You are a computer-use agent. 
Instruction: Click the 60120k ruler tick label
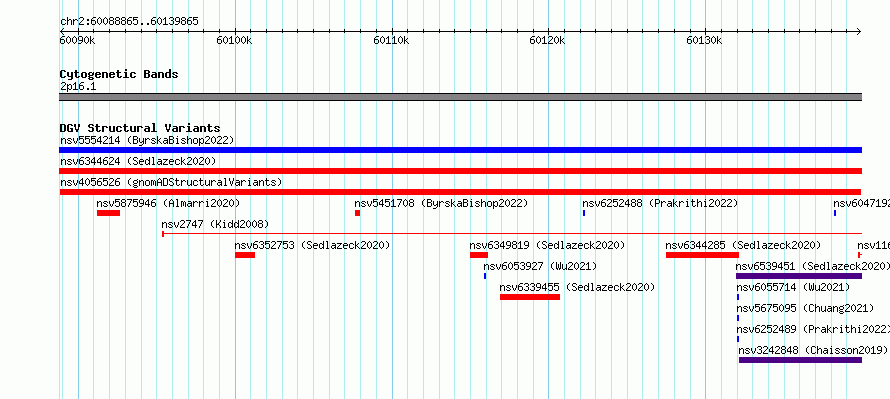tap(547, 40)
